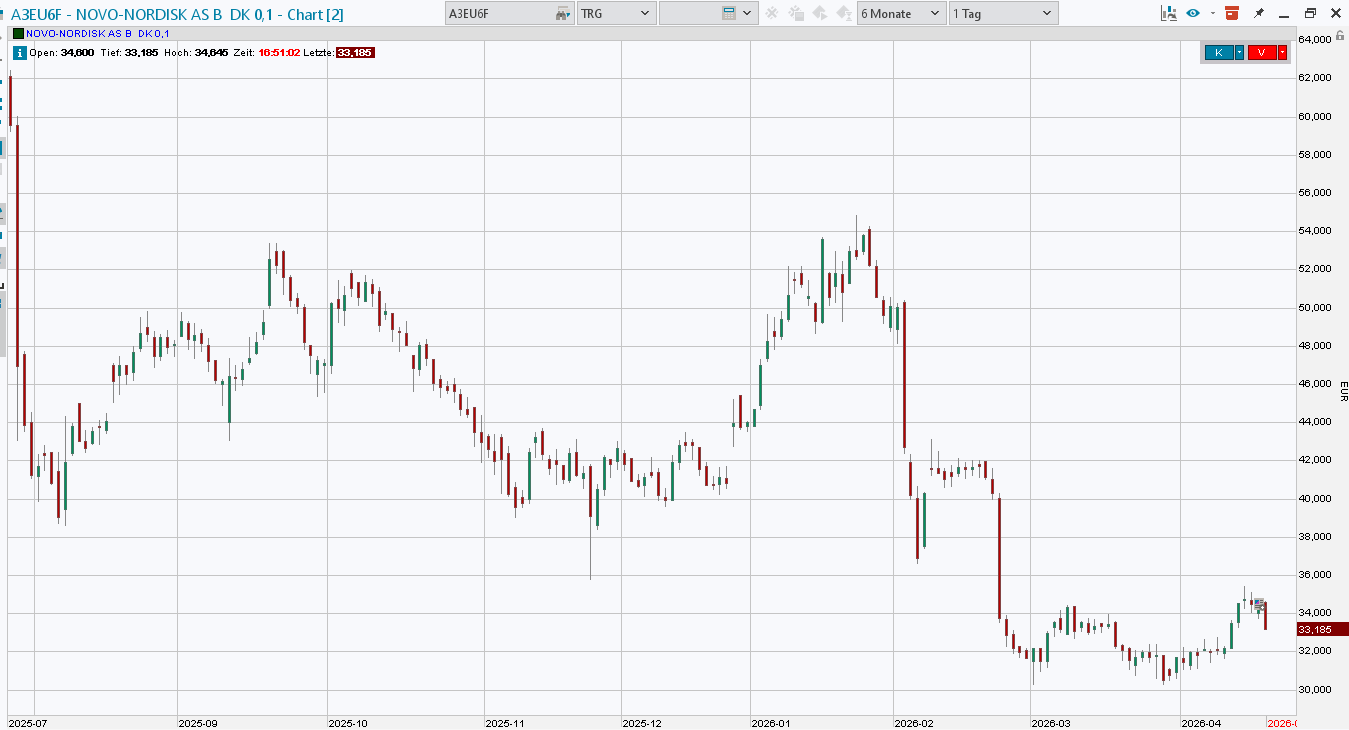The width and height of the screenshot is (1349, 730).
Task: Toggle the eye visibility icon
Action: 1192,13
